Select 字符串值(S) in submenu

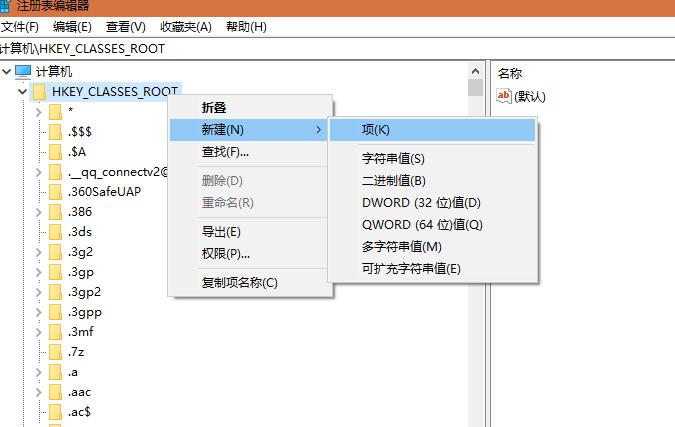pyautogui.click(x=393, y=159)
